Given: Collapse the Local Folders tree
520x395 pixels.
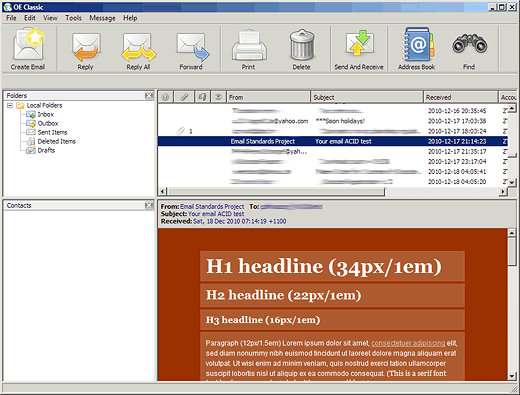Looking at the screenshot, I should [x=10, y=105].
